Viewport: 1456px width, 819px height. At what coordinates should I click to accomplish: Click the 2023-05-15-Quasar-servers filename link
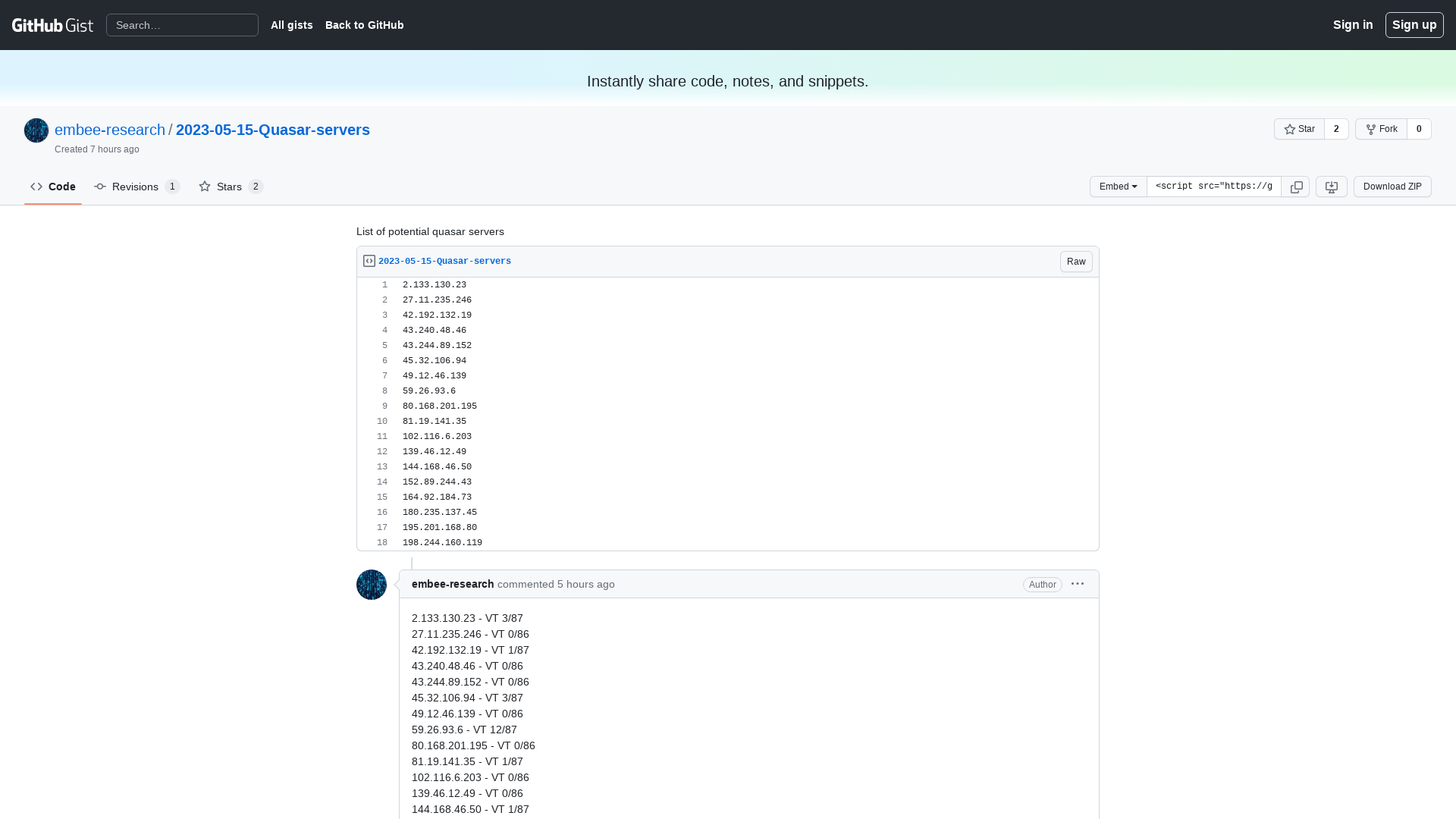click(x=445, y=261)
